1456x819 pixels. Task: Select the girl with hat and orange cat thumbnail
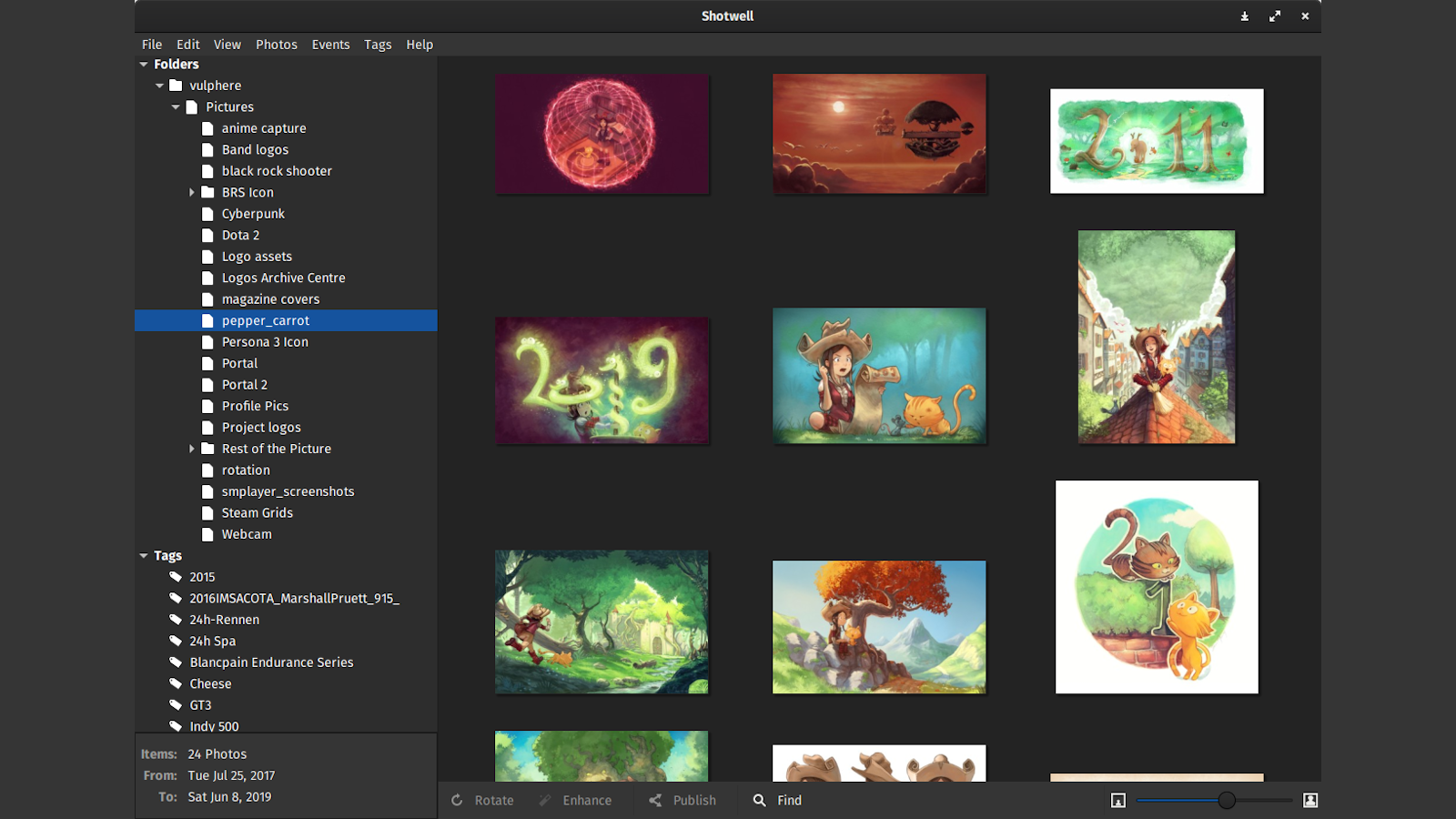click(x=879, y=376)
